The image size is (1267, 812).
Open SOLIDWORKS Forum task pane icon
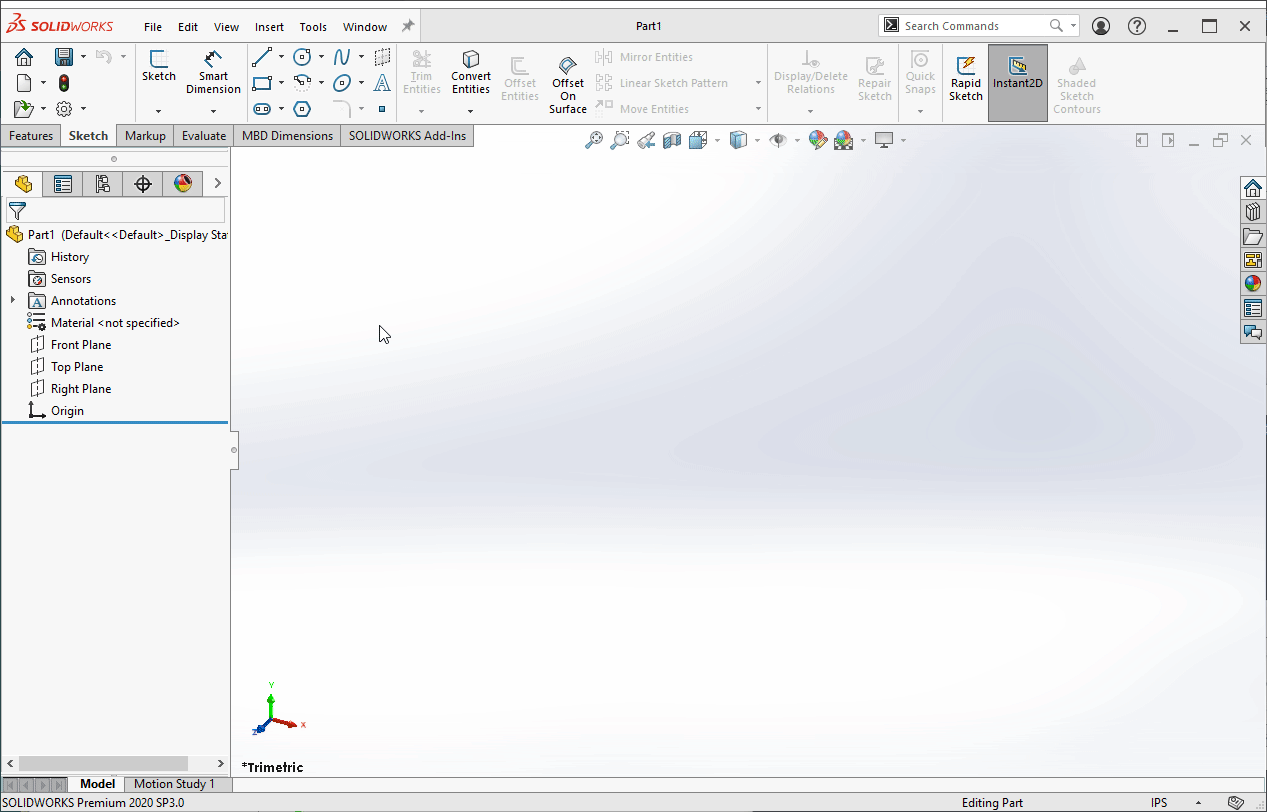[x=1253, y=332]
